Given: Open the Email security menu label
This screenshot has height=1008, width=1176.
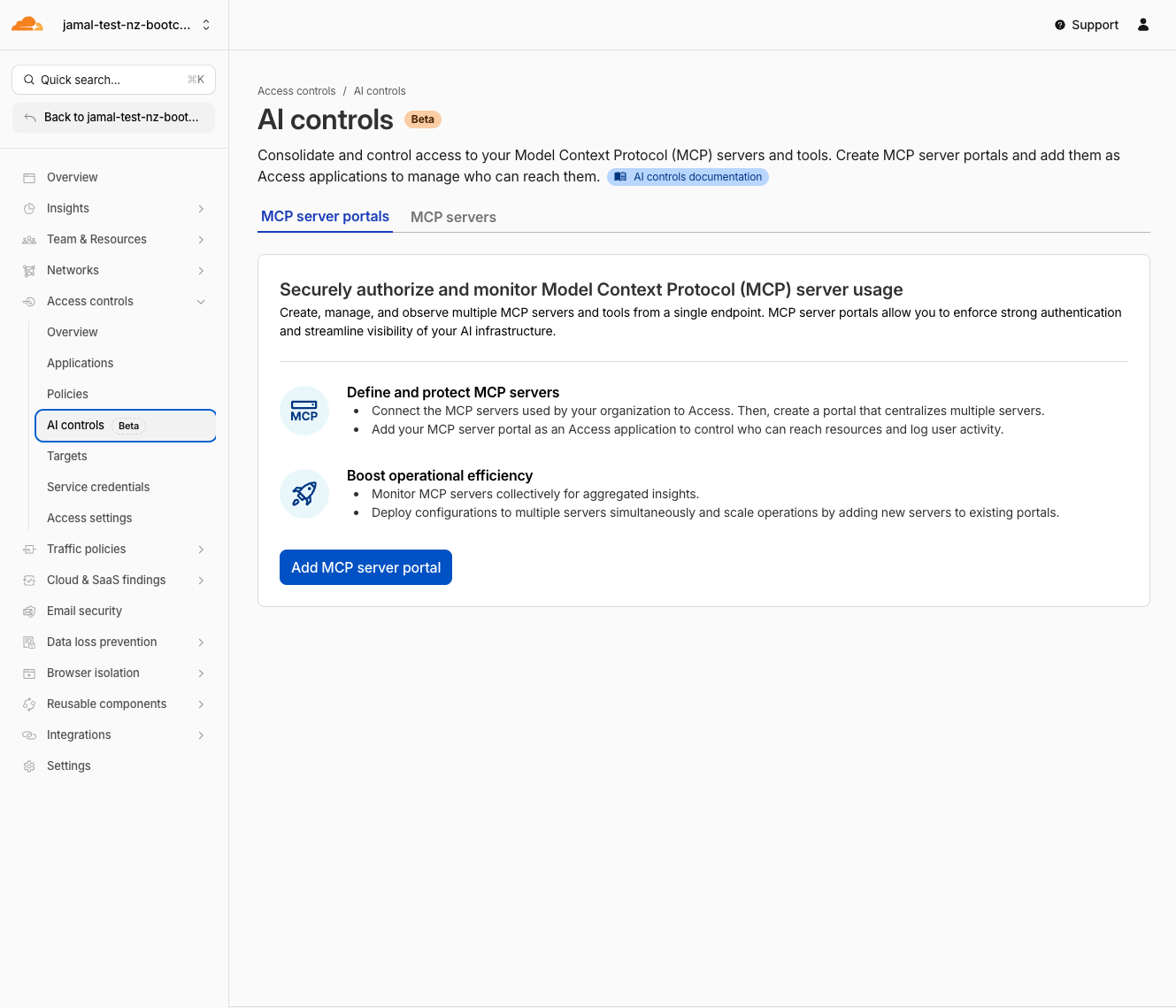Looking at the screenshot, I should [84, 611].
